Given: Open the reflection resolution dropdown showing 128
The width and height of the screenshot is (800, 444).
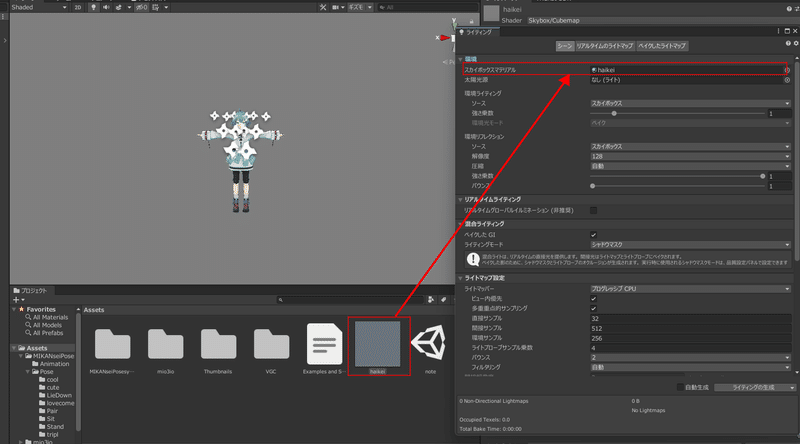Looking at the screenshot, I should tap(690, 156).
